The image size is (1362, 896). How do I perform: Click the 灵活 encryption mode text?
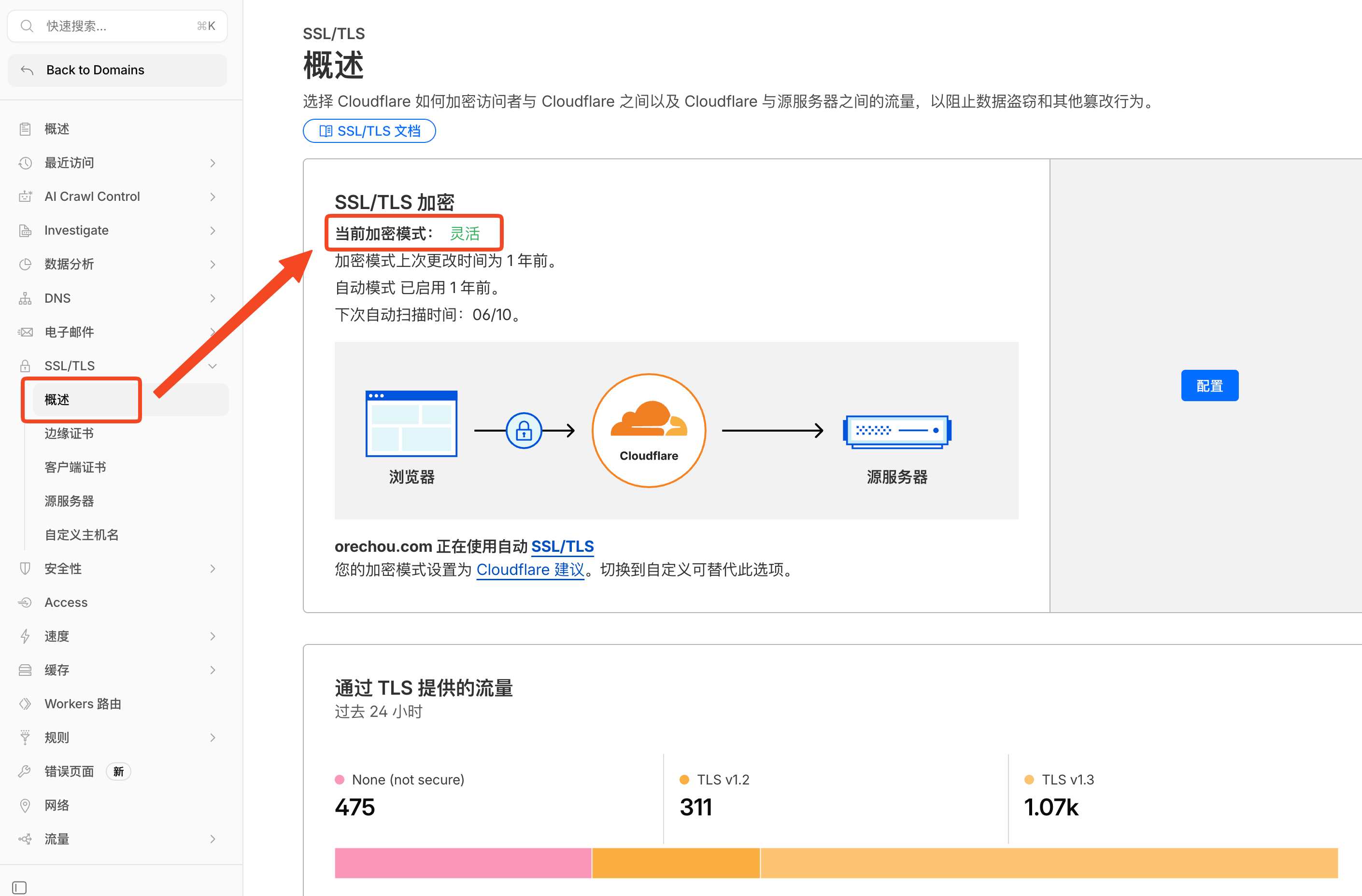pos(465,234)
